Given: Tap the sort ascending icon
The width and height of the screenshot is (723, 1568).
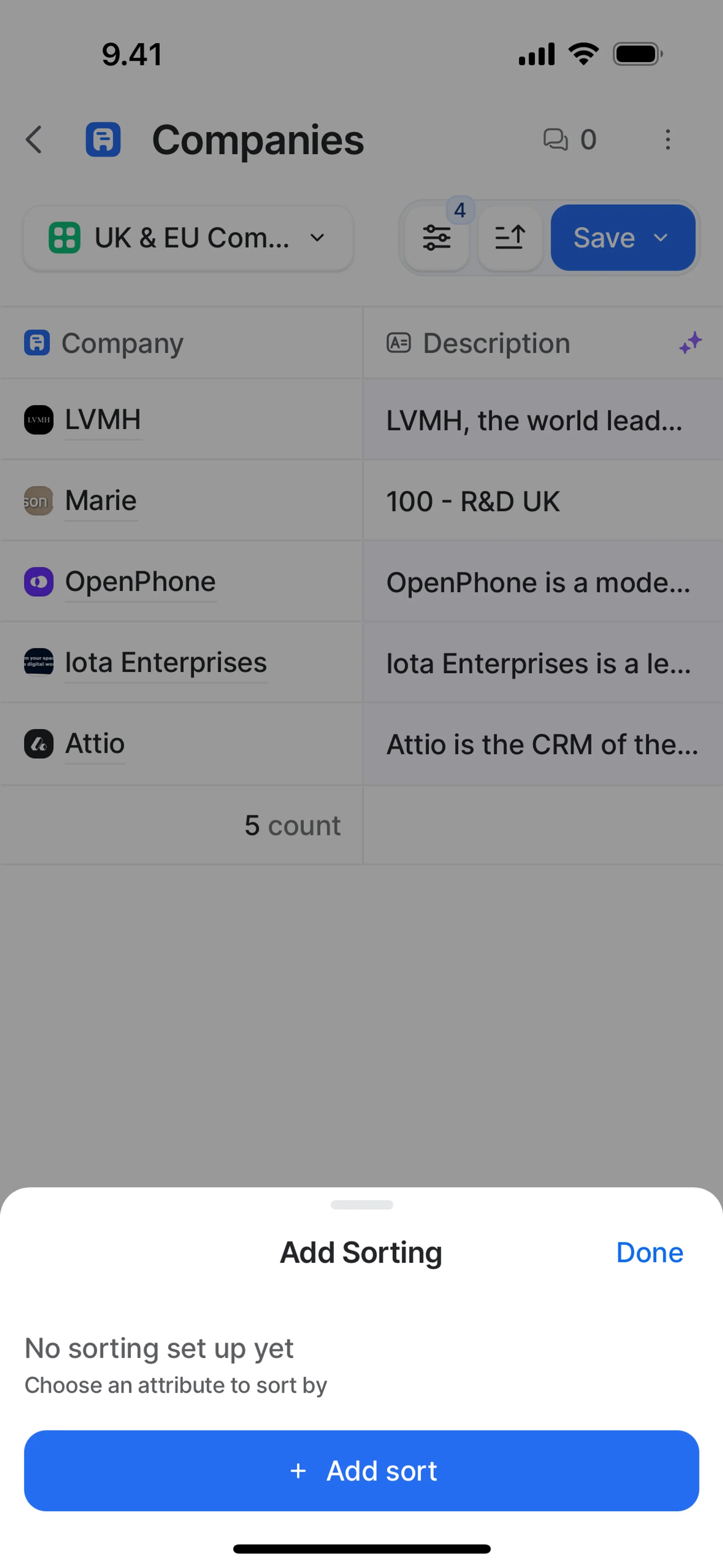Looking at the screenshot, I should 509,237.
